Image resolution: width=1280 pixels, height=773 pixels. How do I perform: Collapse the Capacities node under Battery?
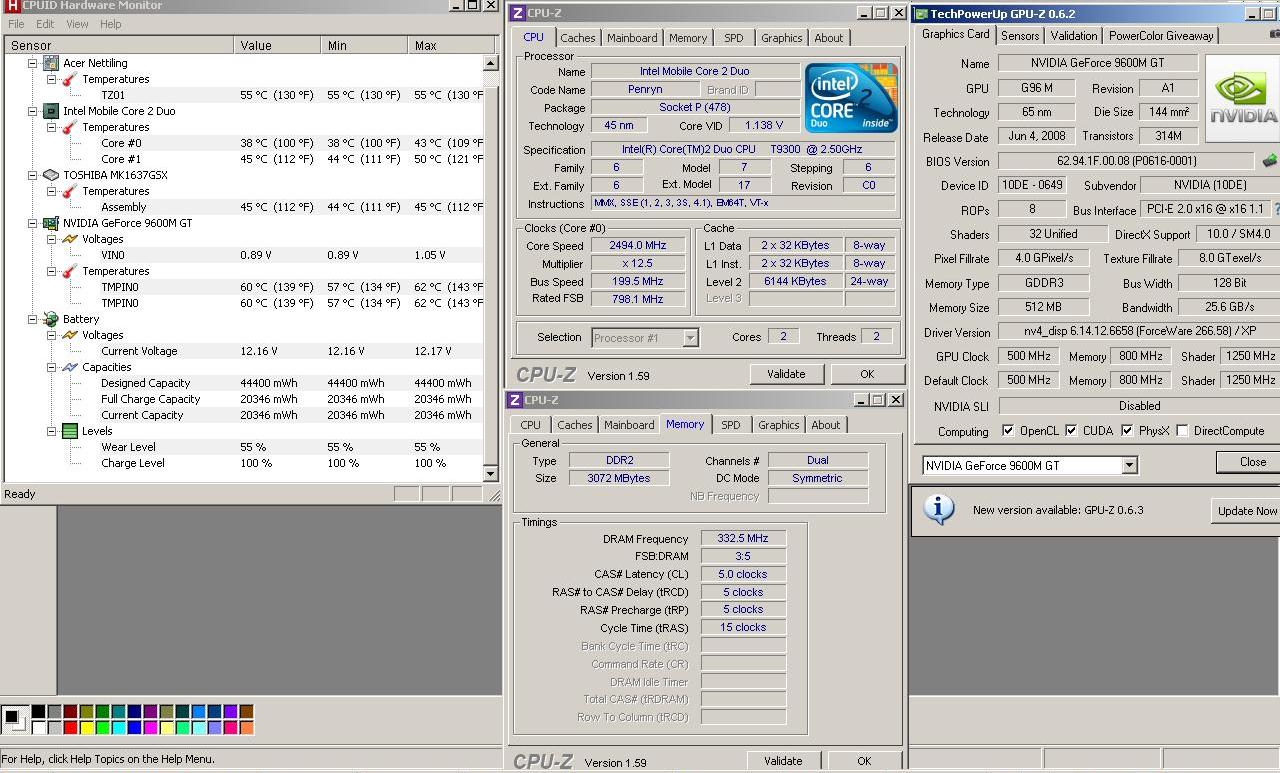(x=51, y=367)
